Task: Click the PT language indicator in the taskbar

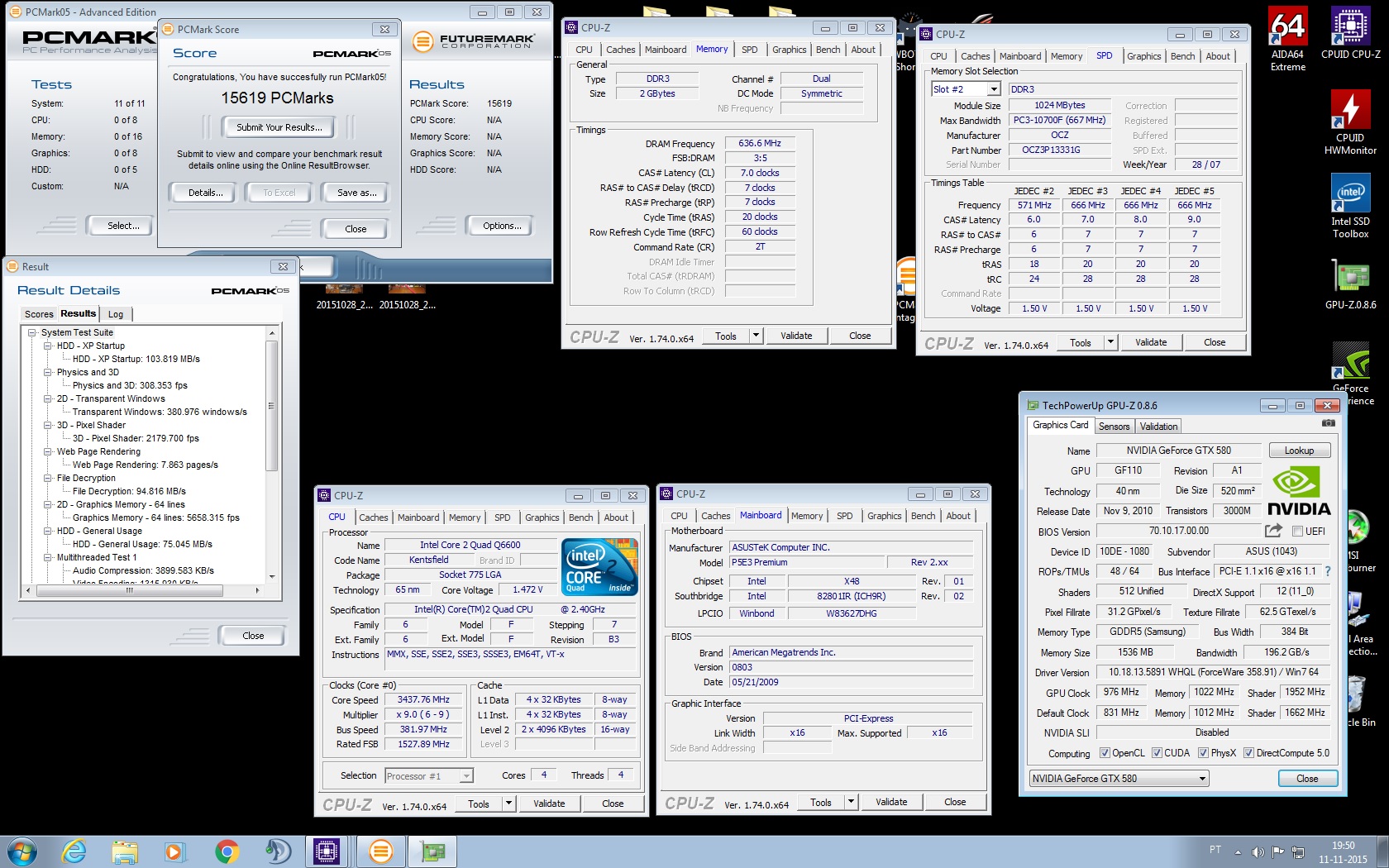Action: [x=1215, y=849]
